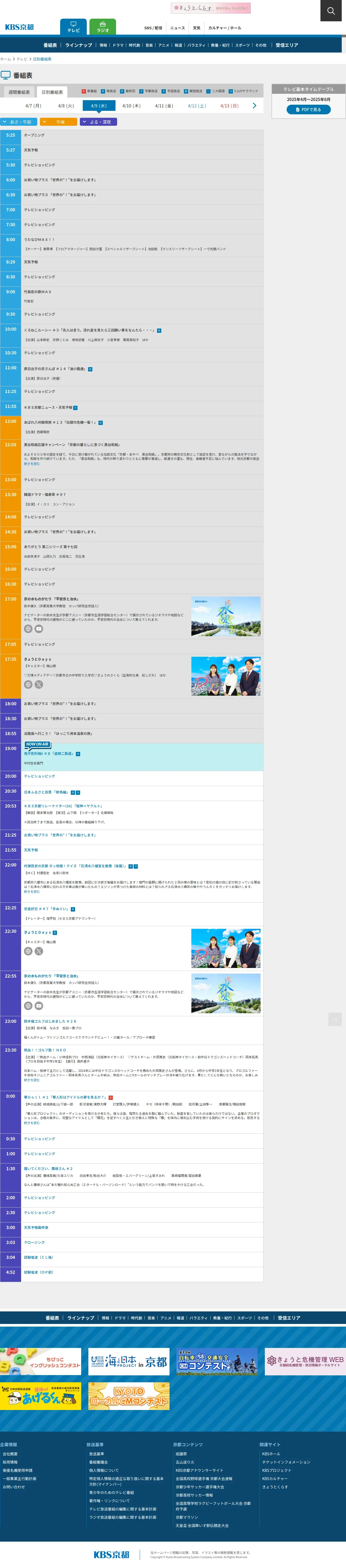Show the schedule for 4/8 (火)

66,106
